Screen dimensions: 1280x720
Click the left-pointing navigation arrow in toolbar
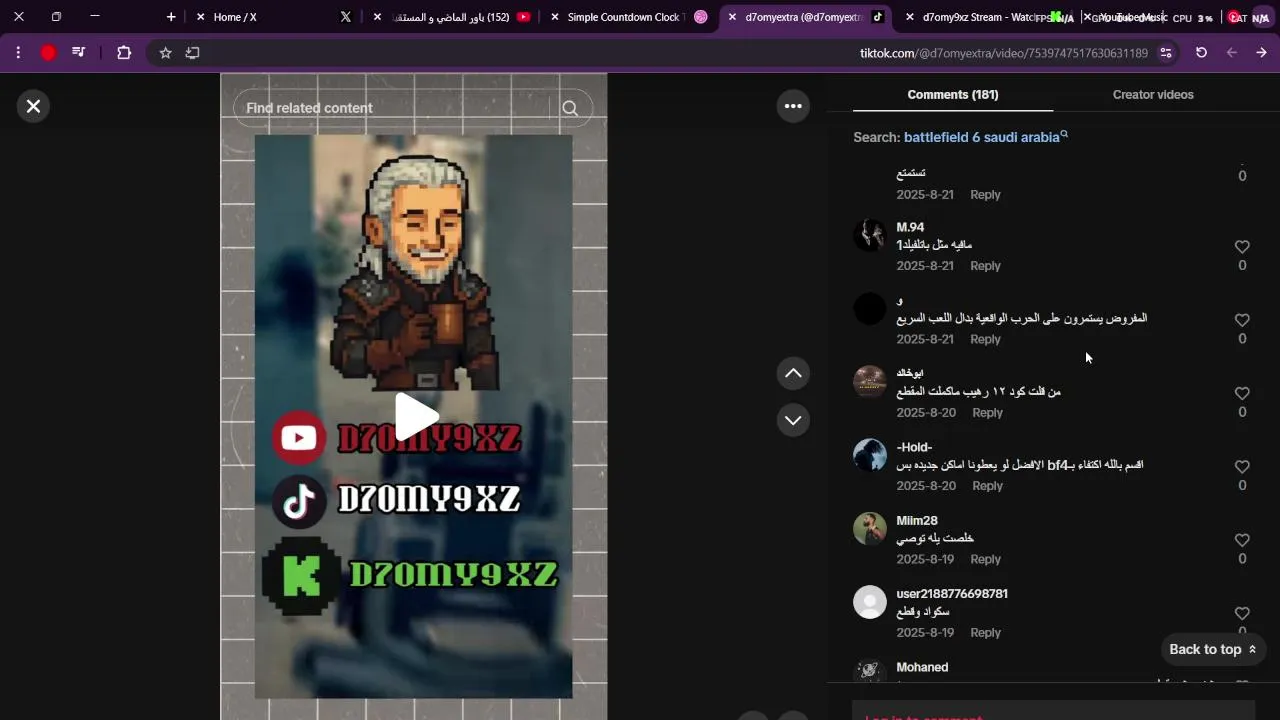1231,53
